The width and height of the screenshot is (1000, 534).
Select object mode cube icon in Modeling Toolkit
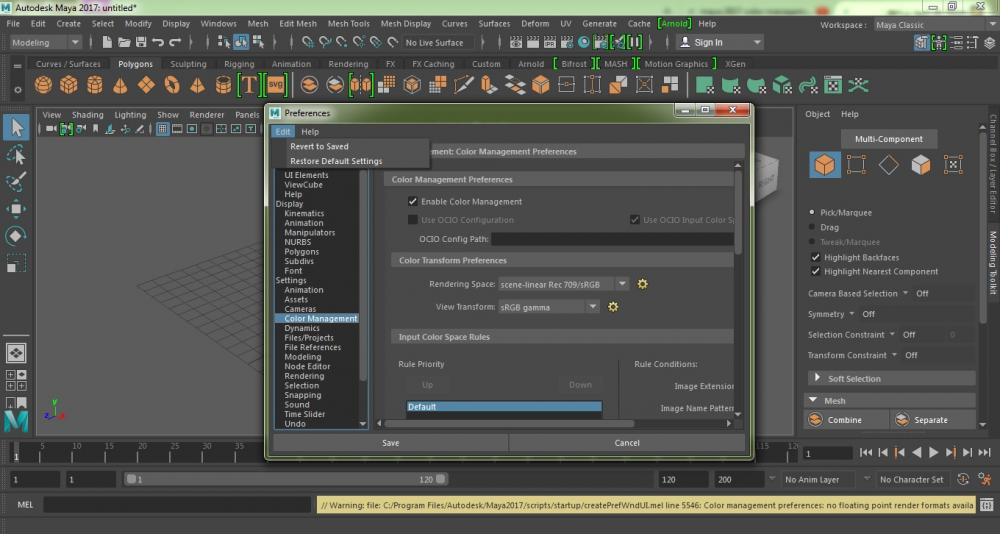tap(824, 165)
